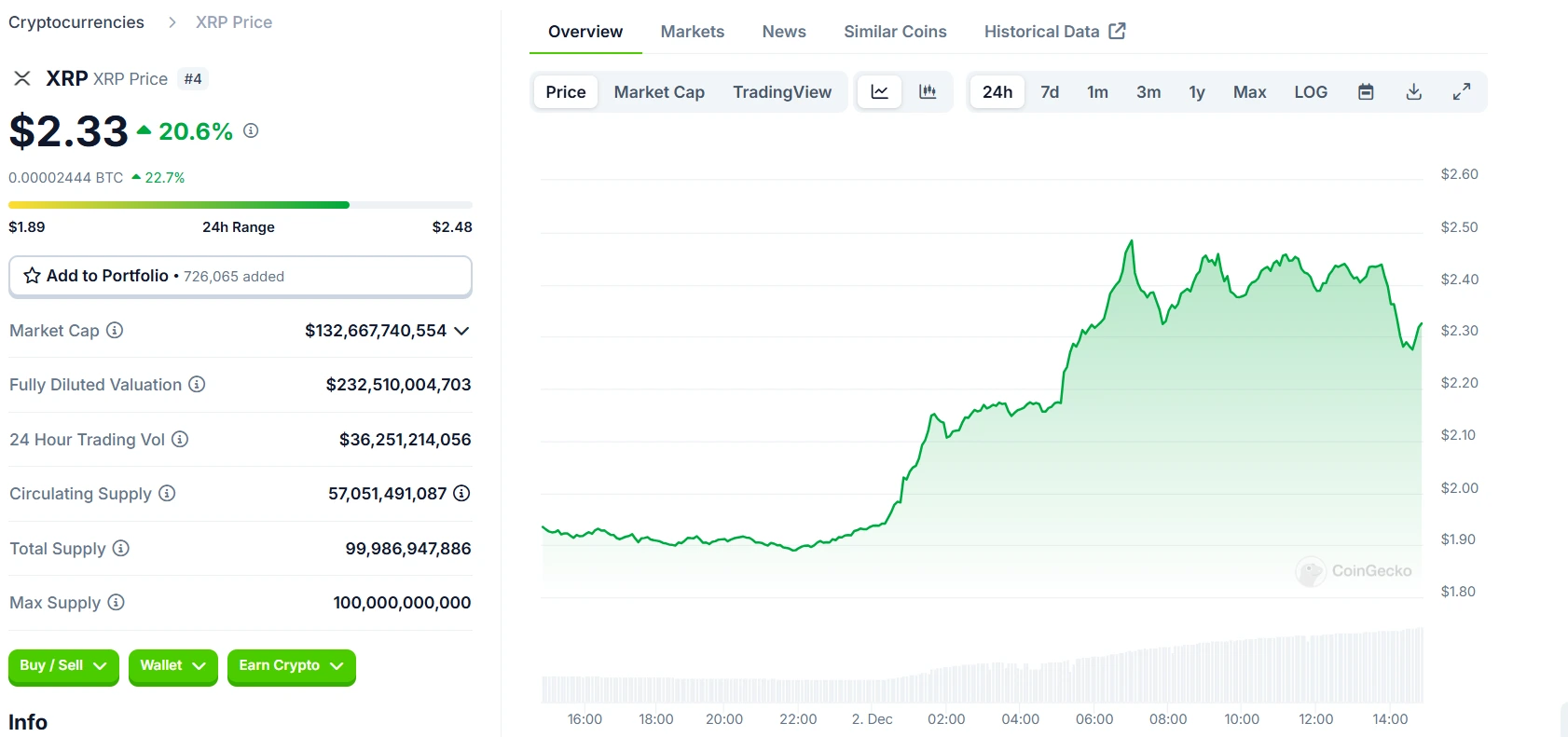Click the 0.00002444 BTC price

(x=65, y=177)
